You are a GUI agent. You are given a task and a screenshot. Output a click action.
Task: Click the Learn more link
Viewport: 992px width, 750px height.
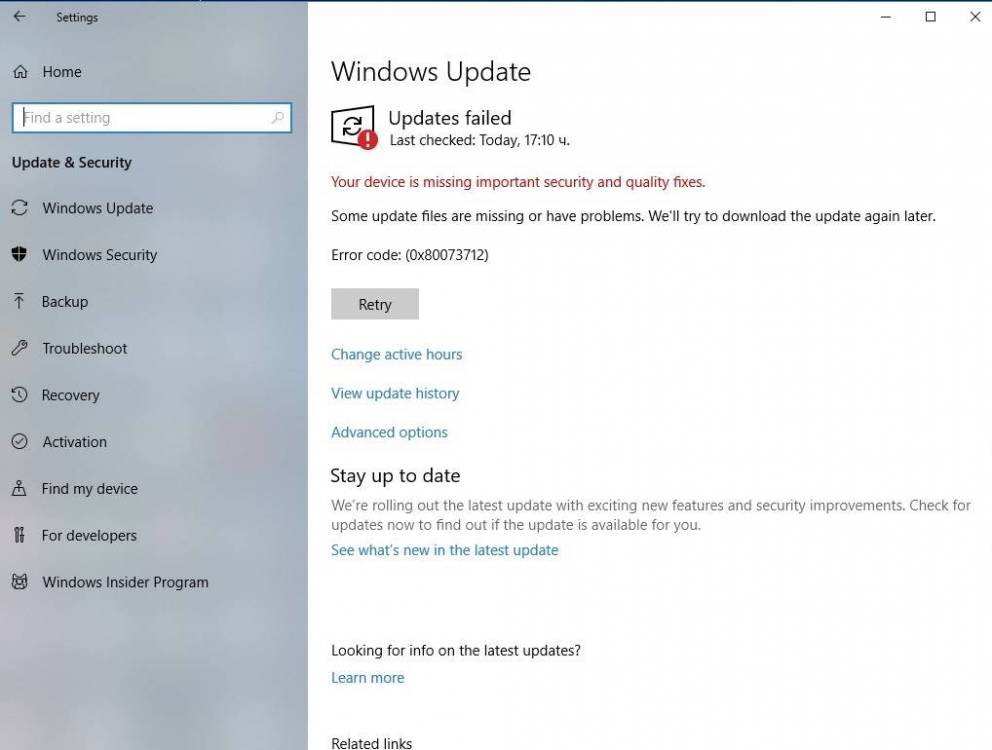point(367,678)
